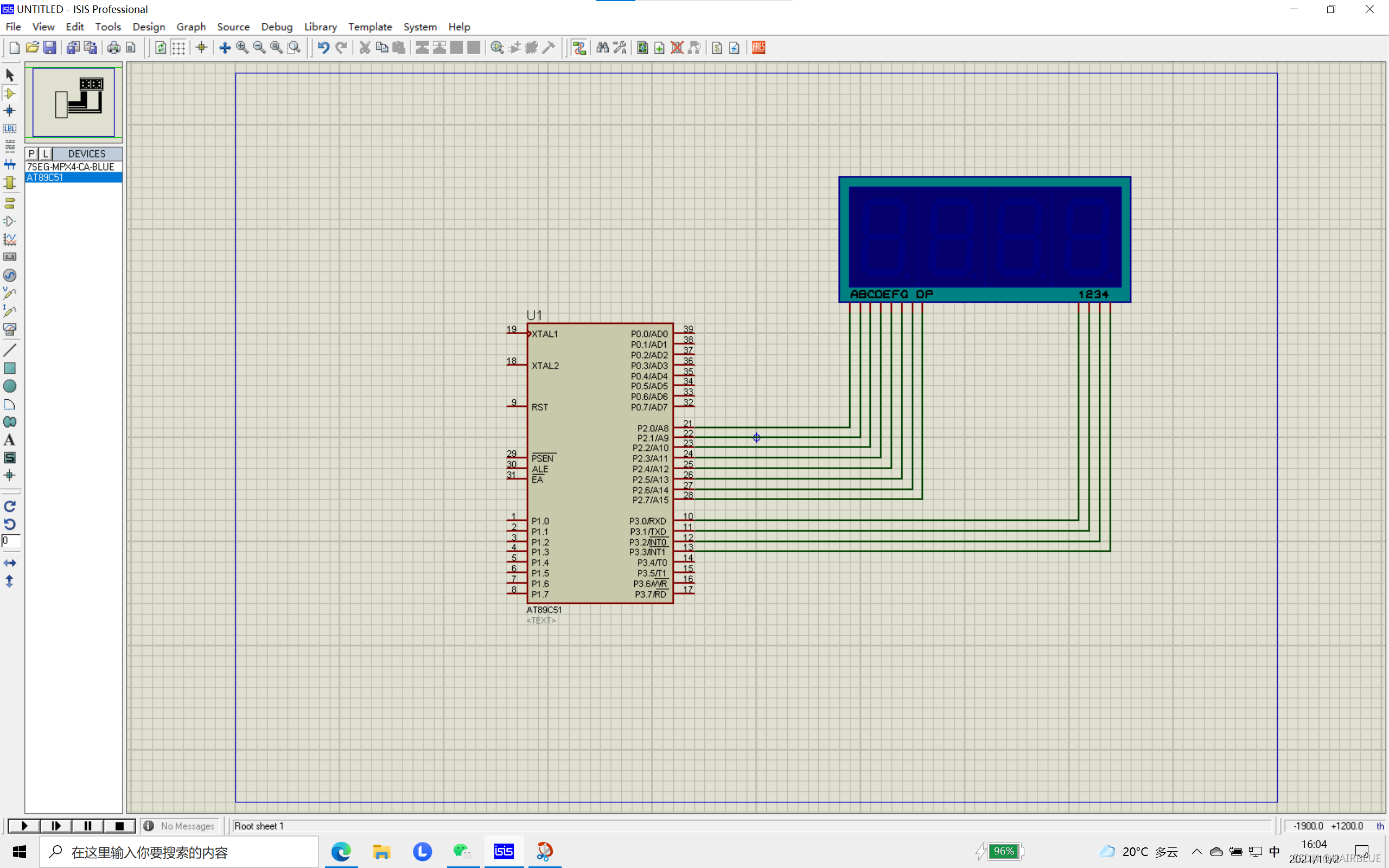Select the Text script 'A' tool
The height and width of the screenshot is (868, 1389).
[10, 440]
